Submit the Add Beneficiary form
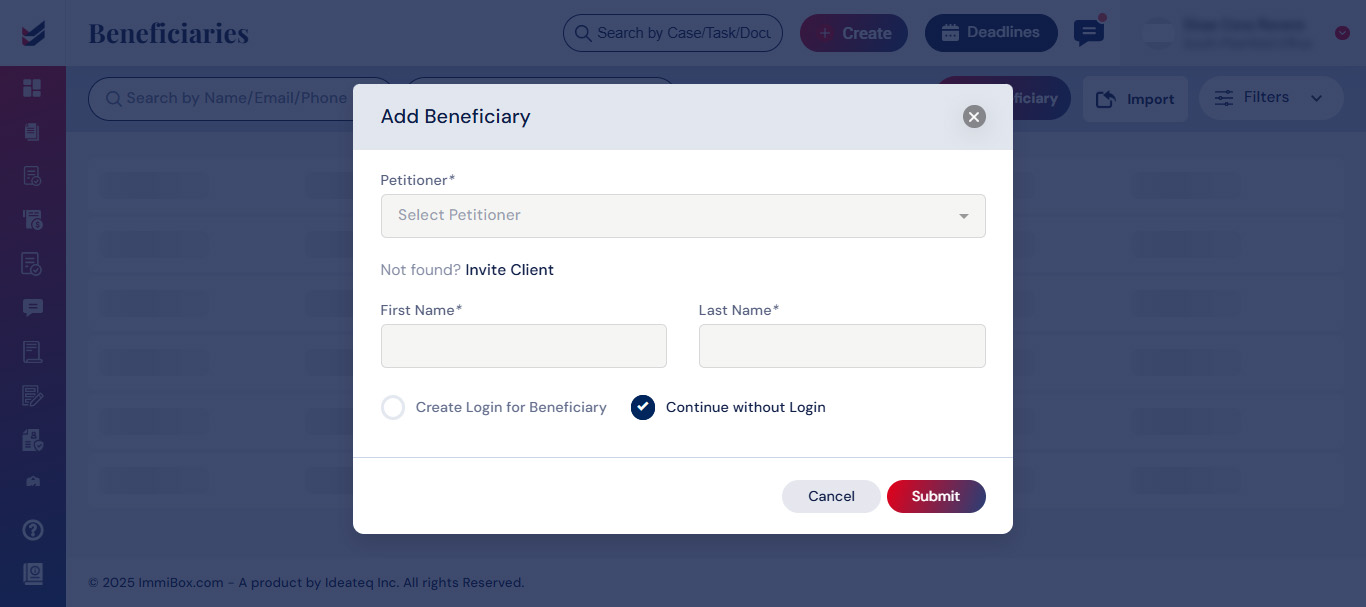The width and height of the screenshot is (1366, 607). coord(936,496)
